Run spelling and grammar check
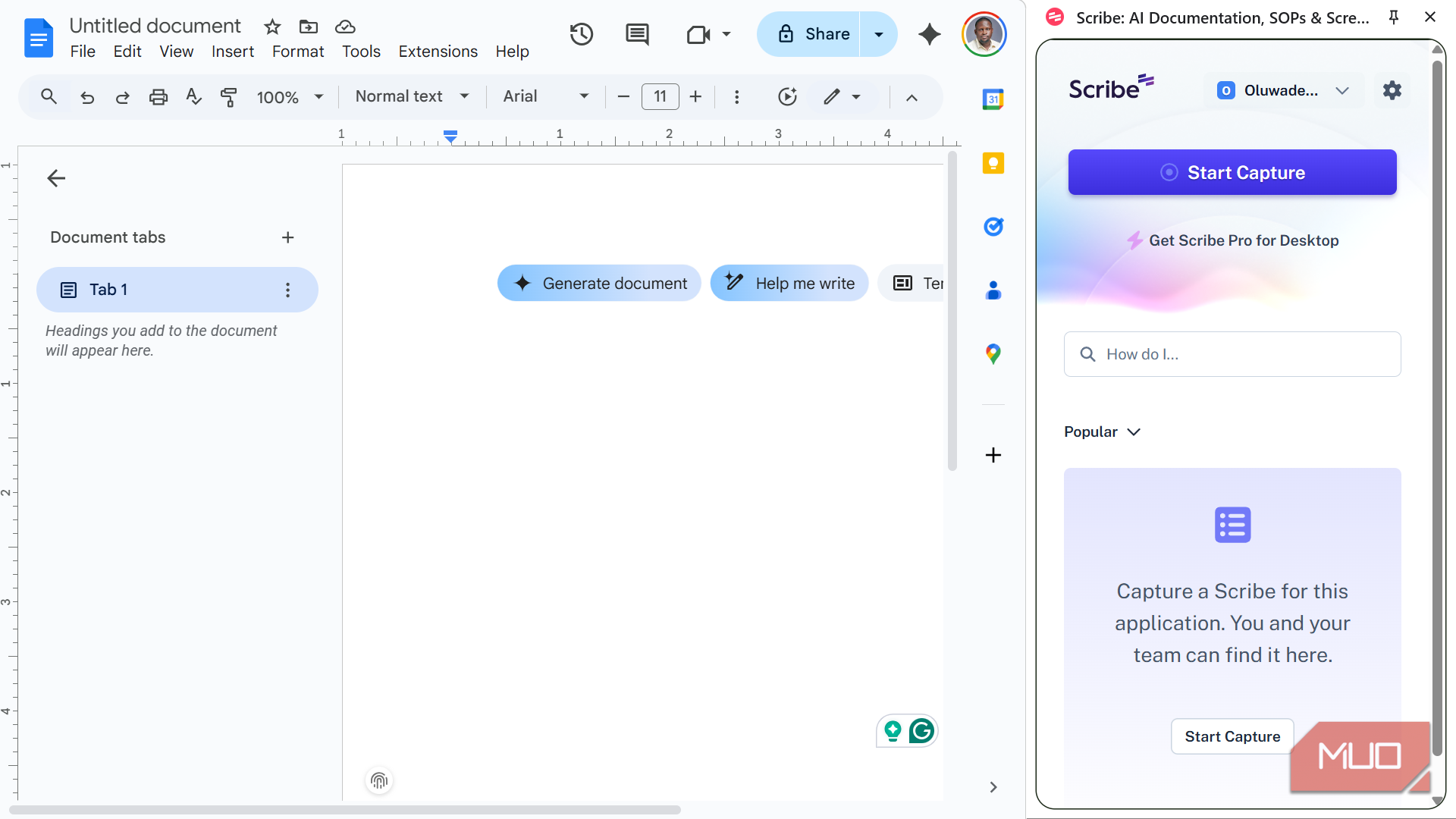Viewport: 1456px width, 819px height. click(x=193, y=97)
